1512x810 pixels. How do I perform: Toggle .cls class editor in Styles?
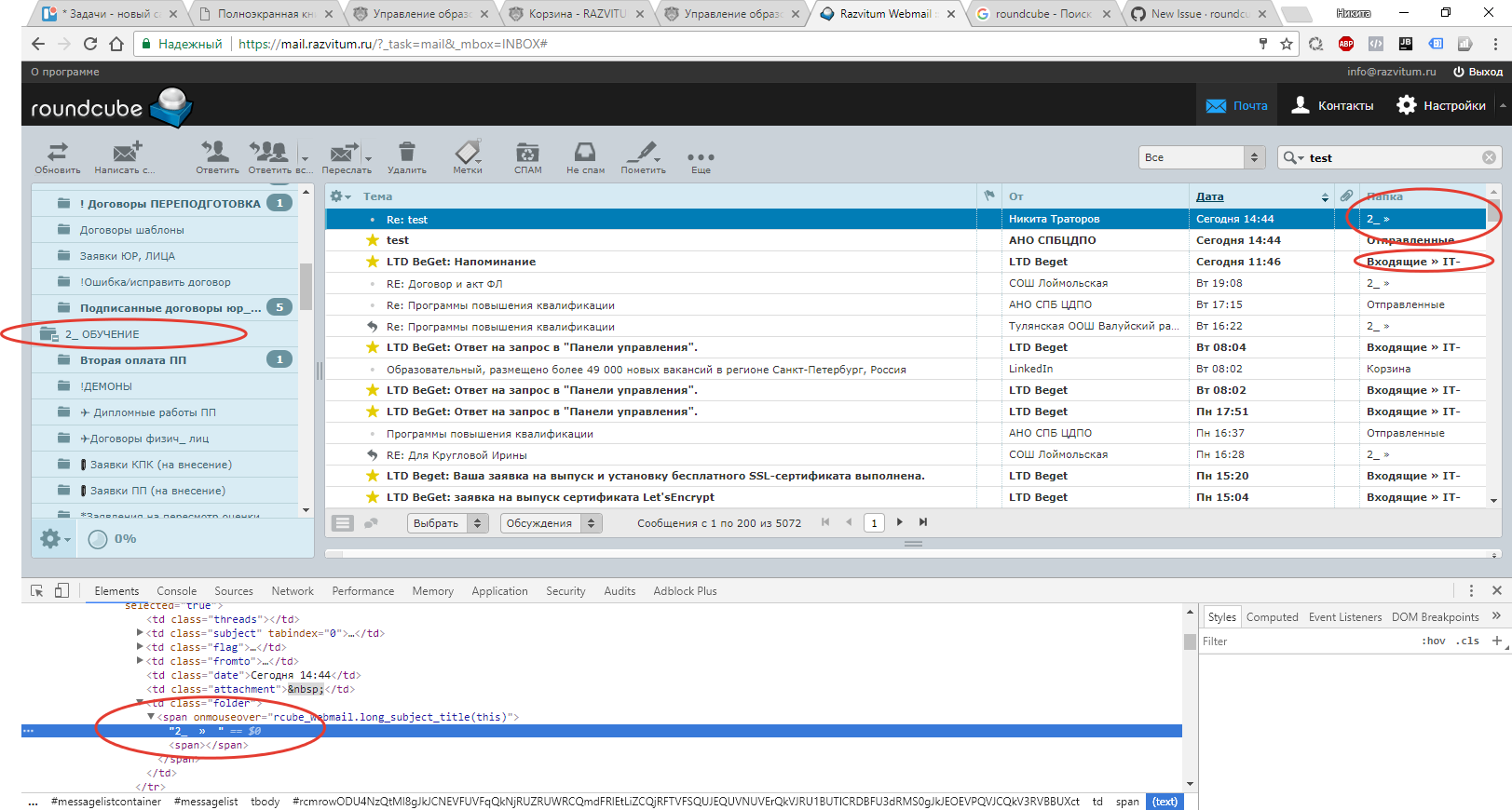click(1469, 641)
